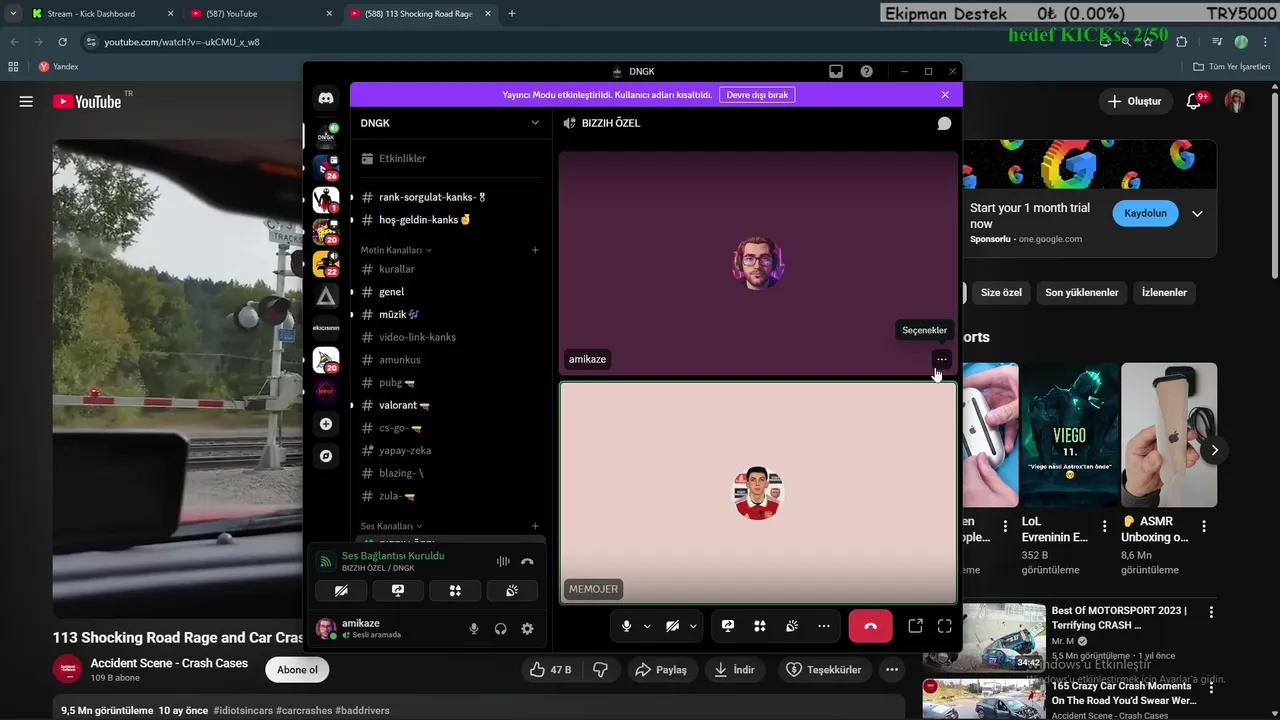Disconnect from voice in the voice connection panel

(527, 562)
